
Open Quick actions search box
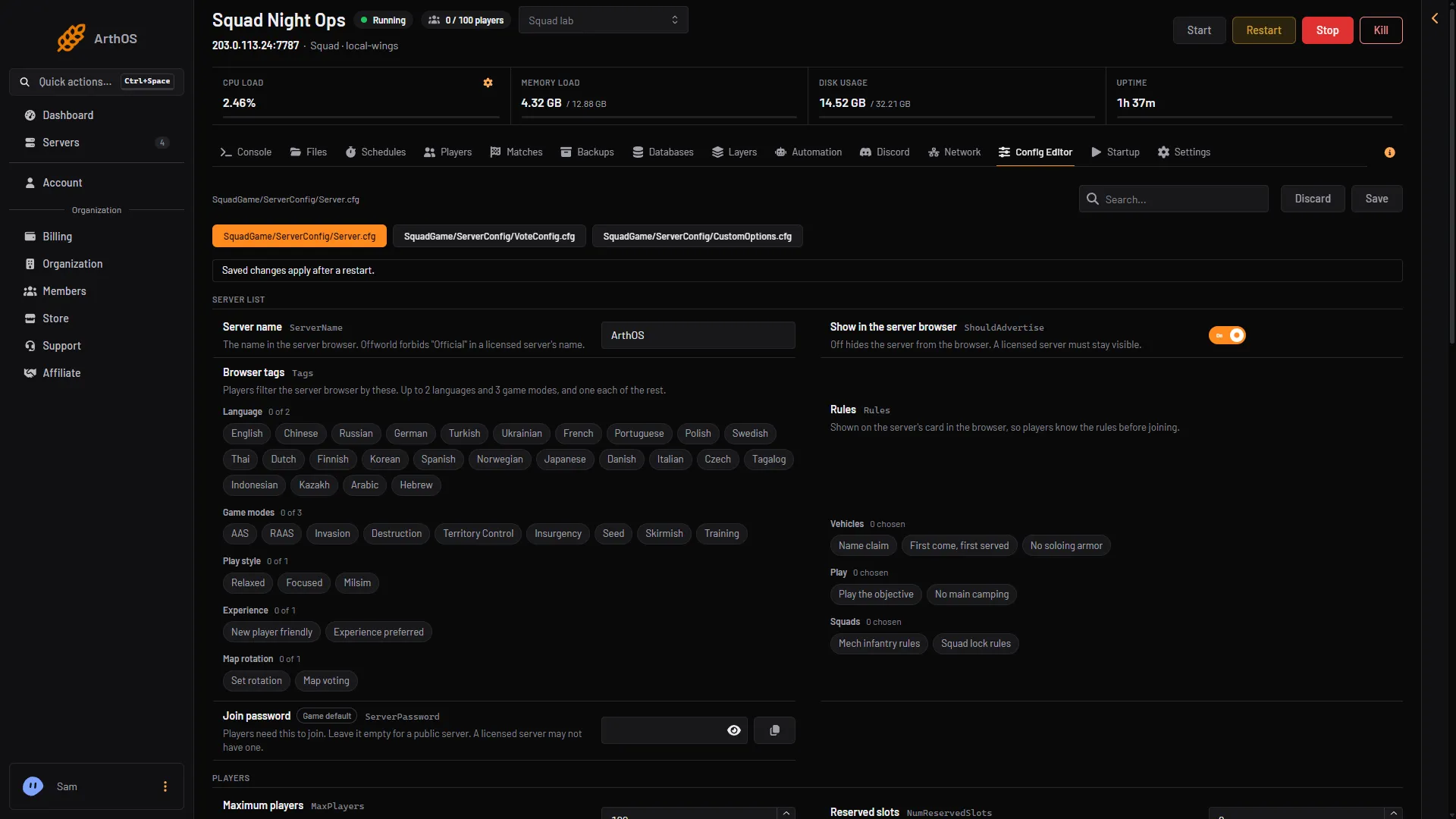point(96,82)
